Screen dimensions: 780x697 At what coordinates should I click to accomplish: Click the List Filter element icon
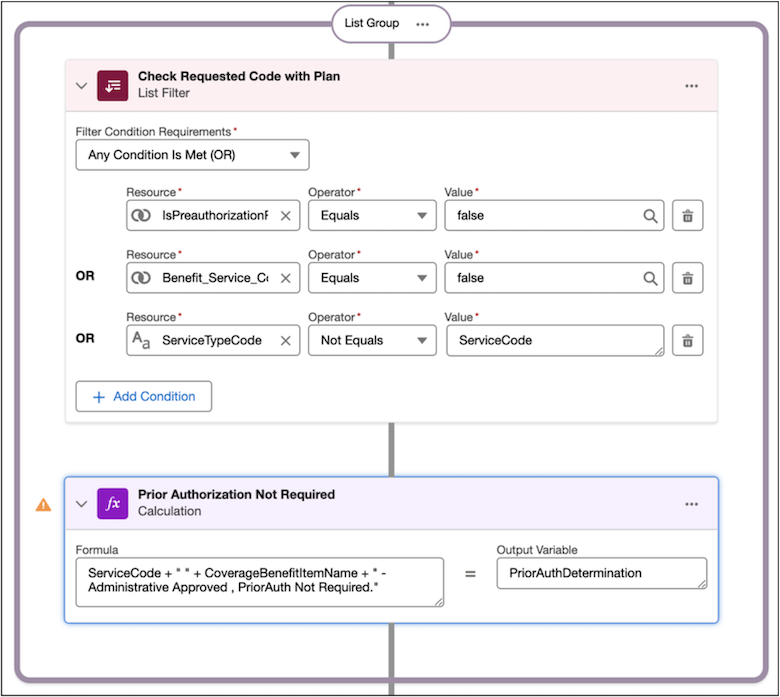click(x=112, y=86)
